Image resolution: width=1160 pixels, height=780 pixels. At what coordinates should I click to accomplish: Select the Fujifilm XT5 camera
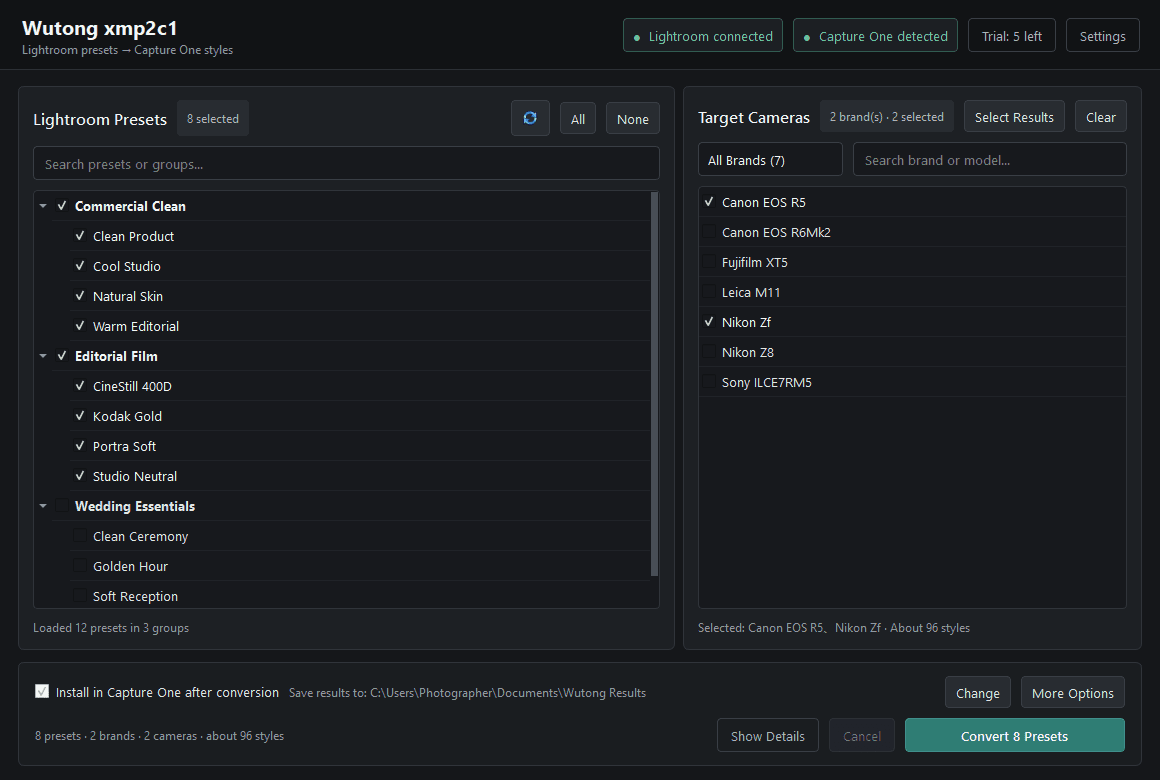(x=709, y=262)
